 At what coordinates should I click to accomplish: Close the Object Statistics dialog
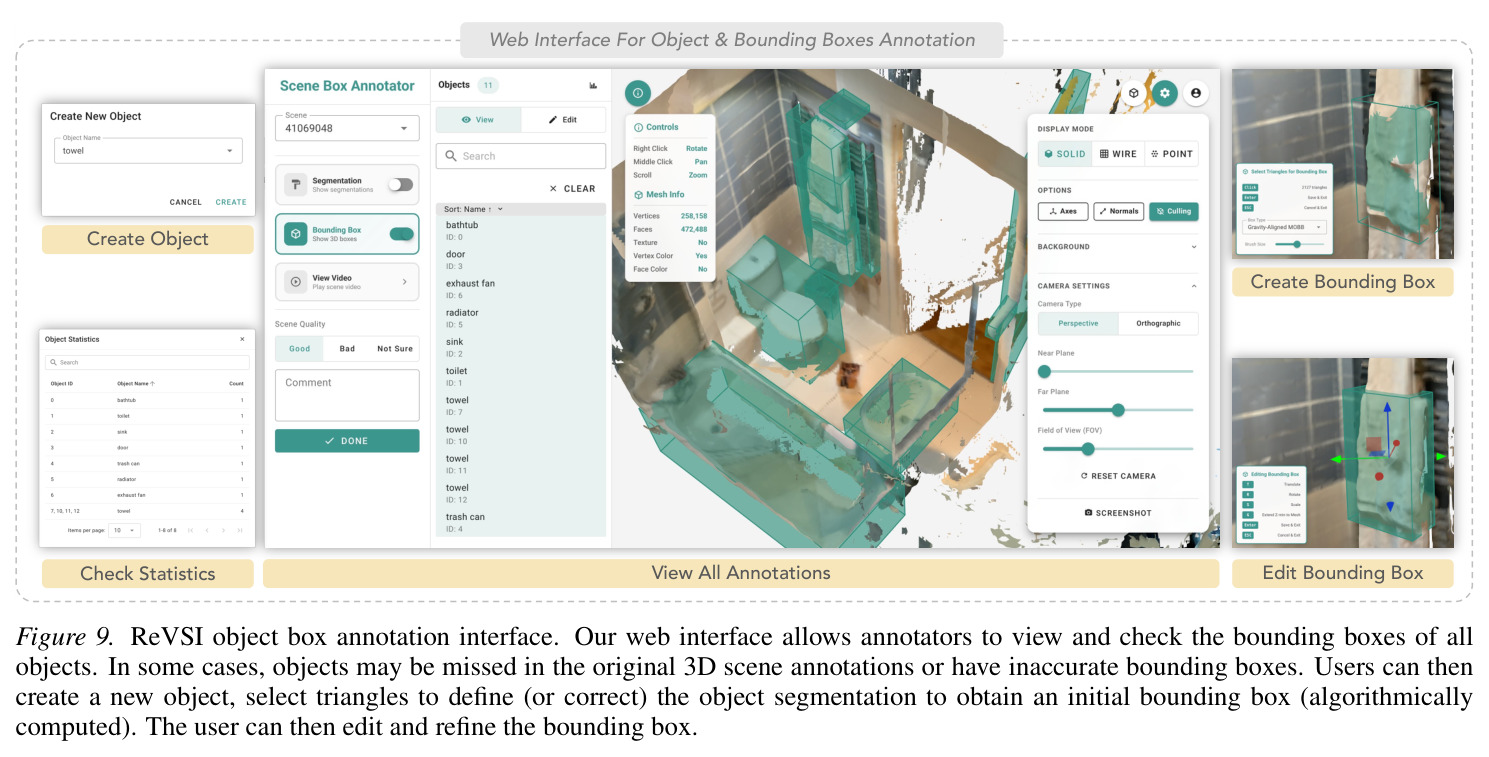pyautogui.click(x=242, y=339)
